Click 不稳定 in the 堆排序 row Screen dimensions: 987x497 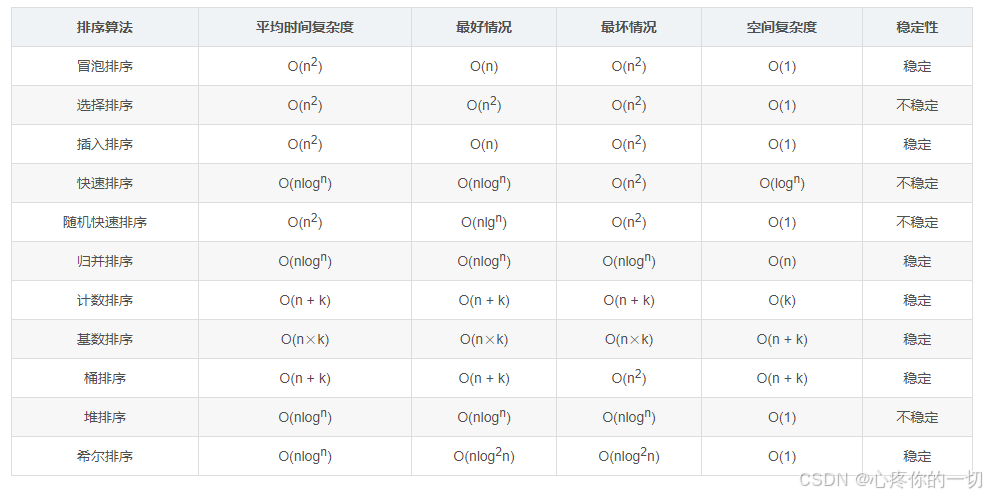pos(917,417)
